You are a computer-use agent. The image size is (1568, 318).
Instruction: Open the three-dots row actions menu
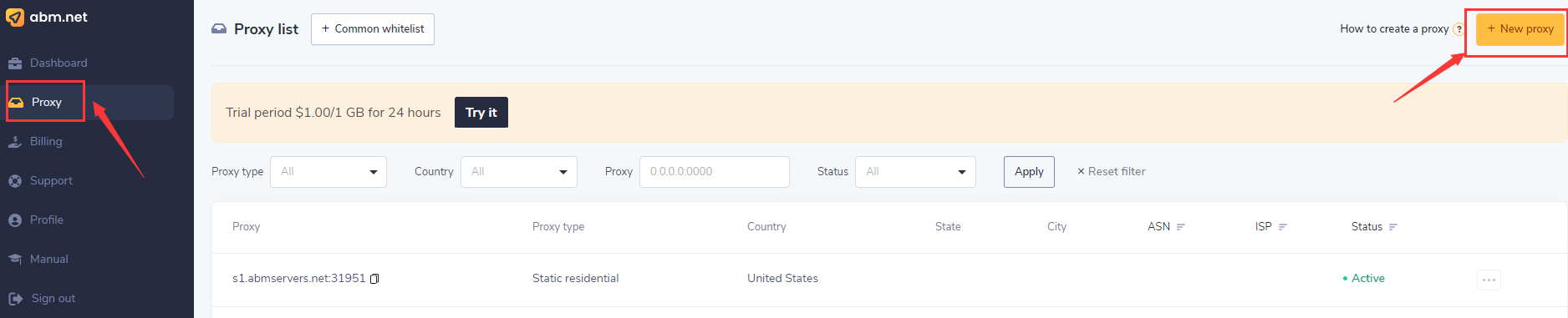click(x=1489, y=280)
